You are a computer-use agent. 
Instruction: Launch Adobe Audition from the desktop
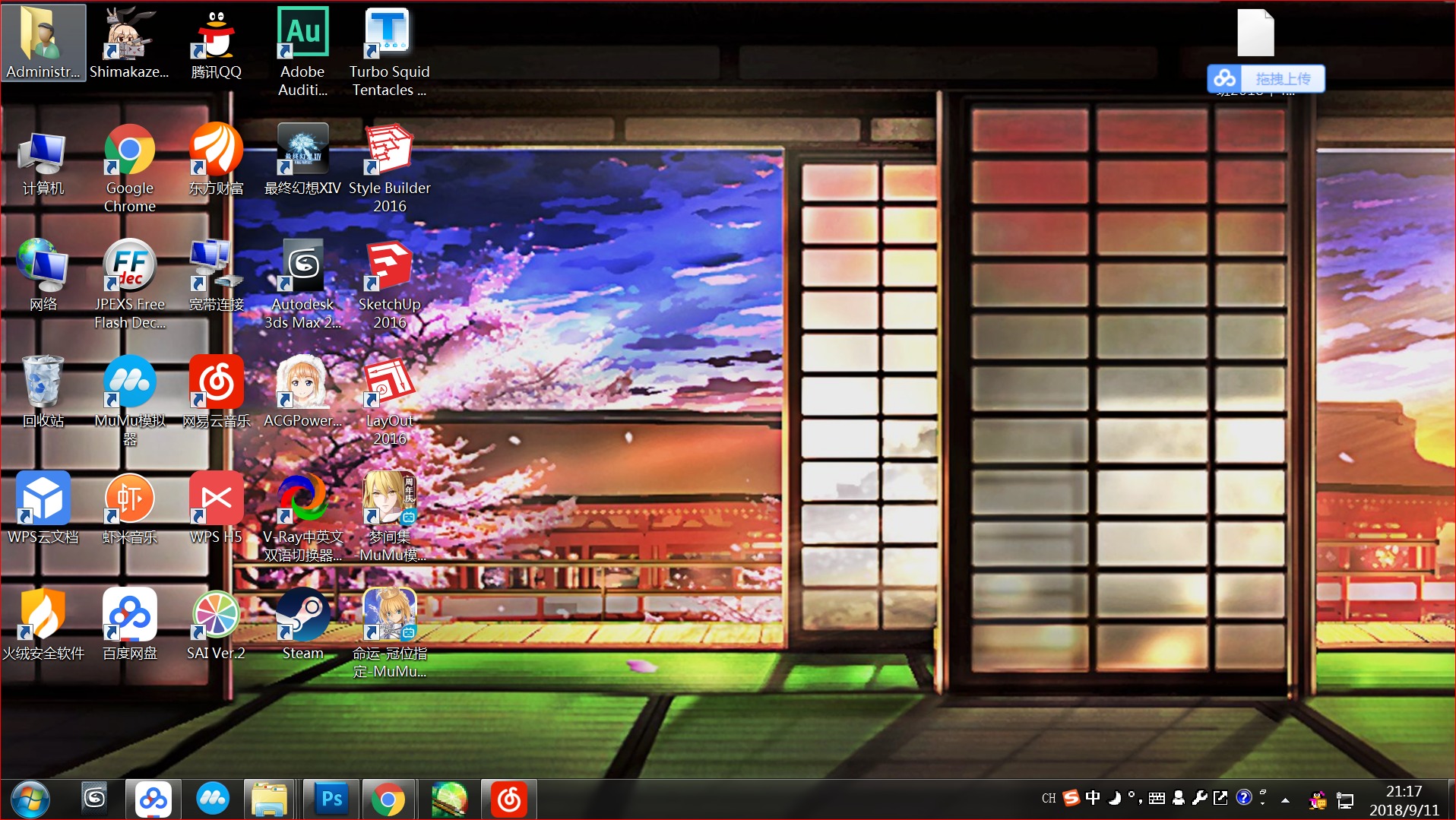click(x=303, y=52)
